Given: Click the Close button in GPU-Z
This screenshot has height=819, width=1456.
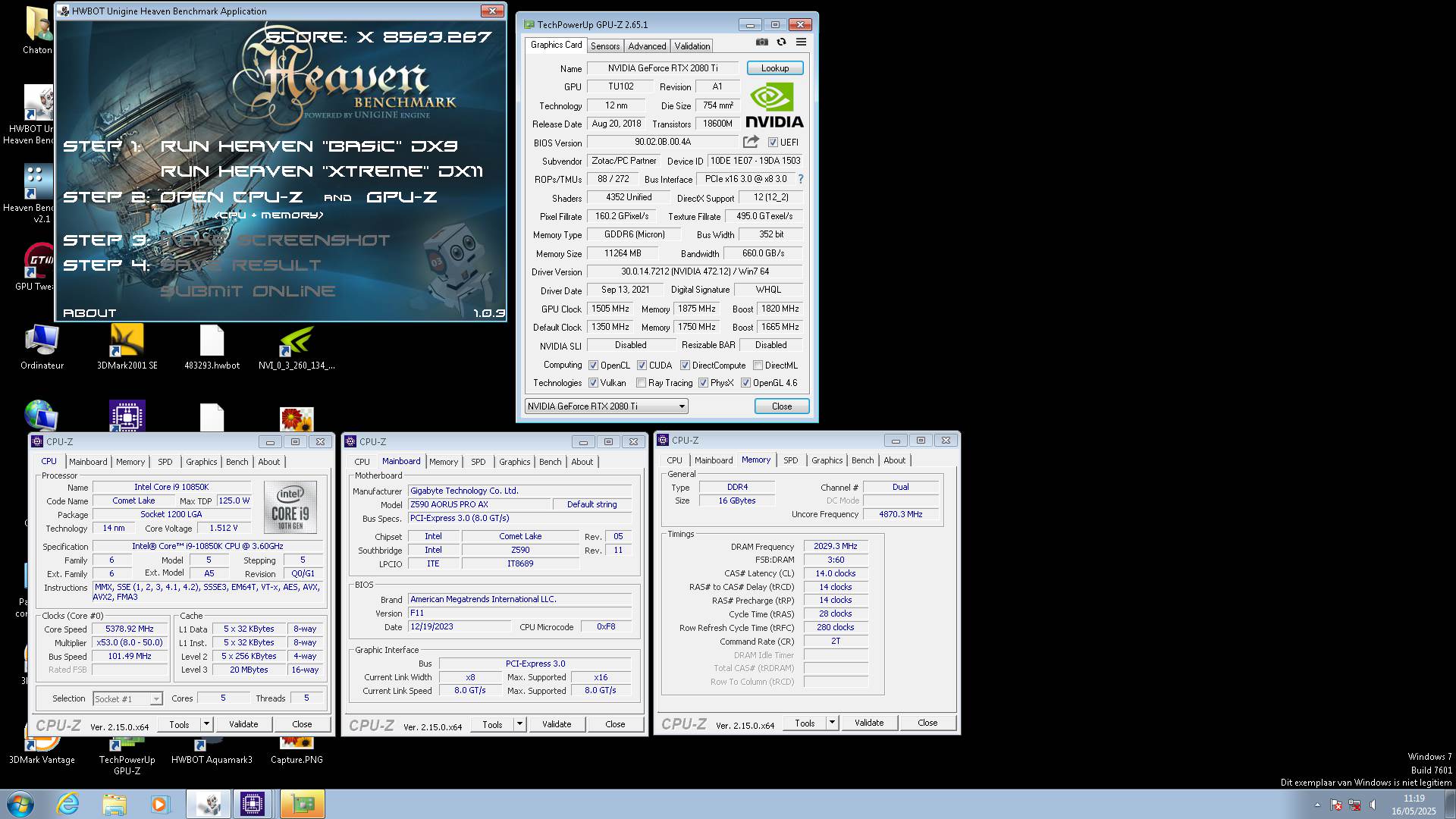Looking at the screenshot, I should 782,406.
